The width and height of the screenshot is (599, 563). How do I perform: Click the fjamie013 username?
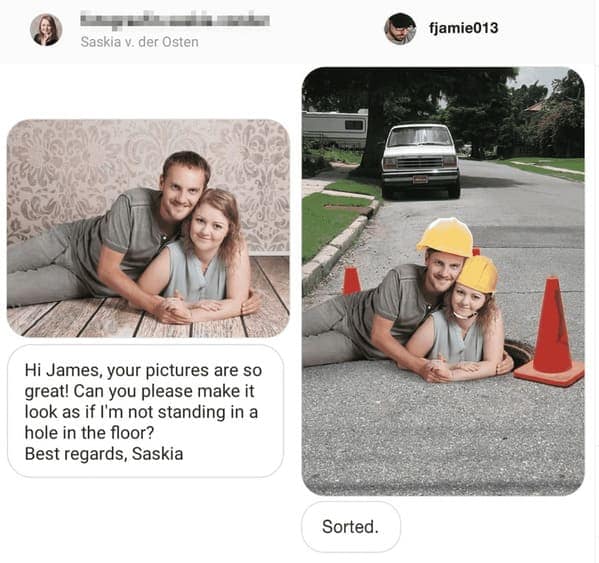click(x=463, y=28)
